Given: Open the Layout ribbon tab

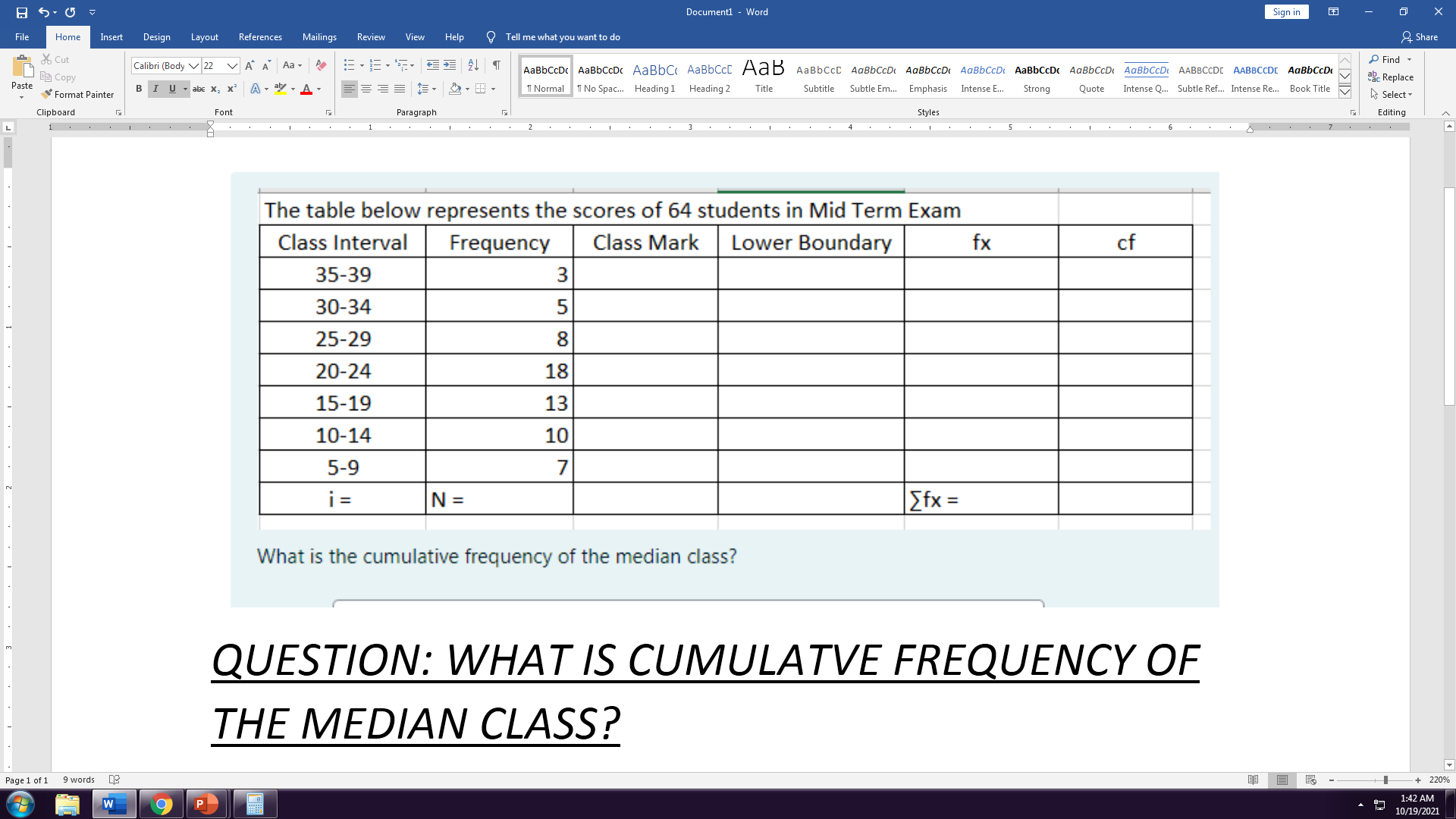Looking at the screenshot, I should (204, 37).
